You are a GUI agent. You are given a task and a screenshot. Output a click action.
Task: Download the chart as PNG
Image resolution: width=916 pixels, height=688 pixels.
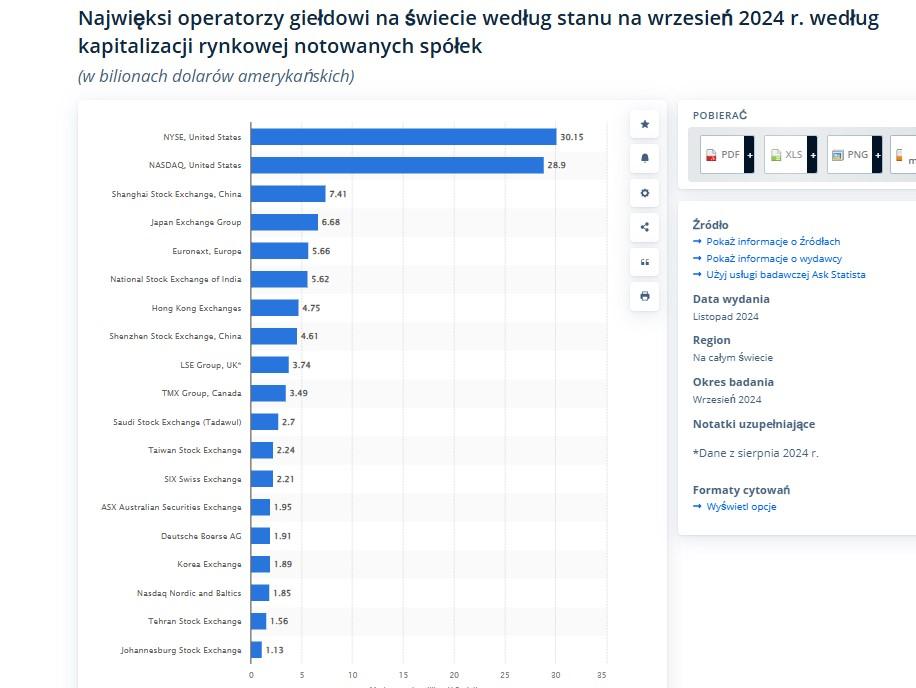click(x=849, y=155)
